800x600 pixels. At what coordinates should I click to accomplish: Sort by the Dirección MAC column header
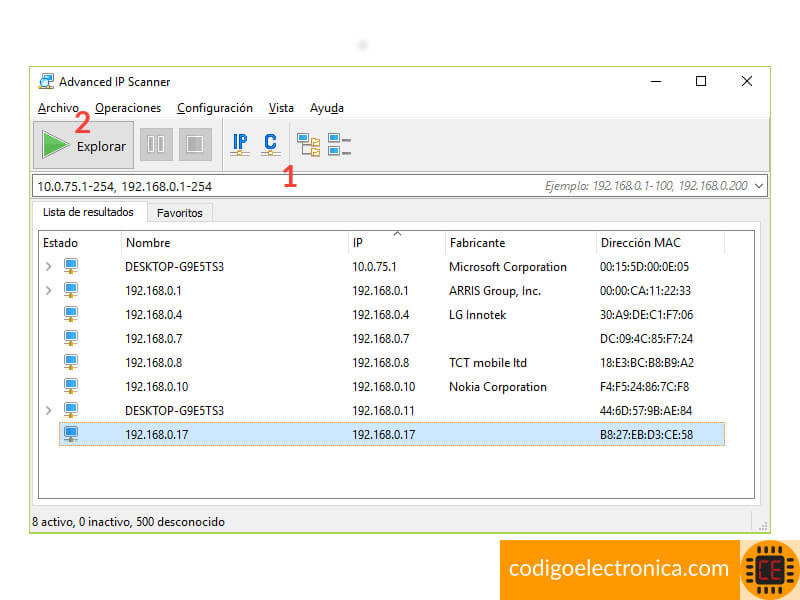point(660,243)
